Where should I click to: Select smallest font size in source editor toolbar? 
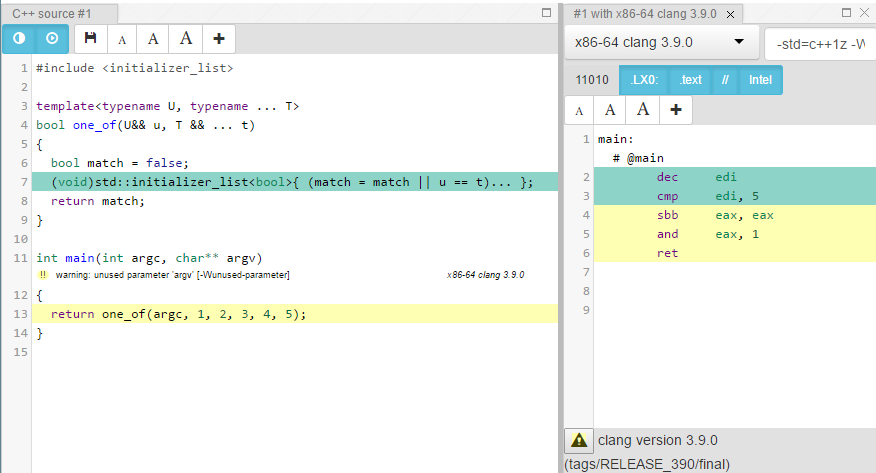coord(122,40)
